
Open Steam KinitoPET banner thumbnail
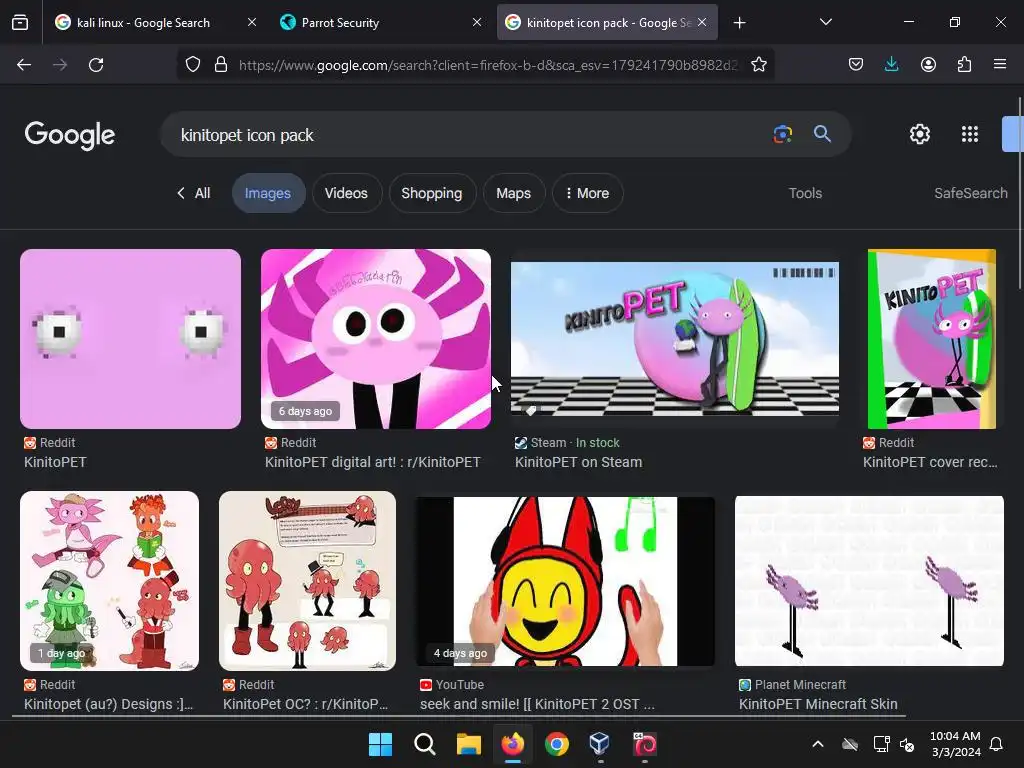(675, 339)
